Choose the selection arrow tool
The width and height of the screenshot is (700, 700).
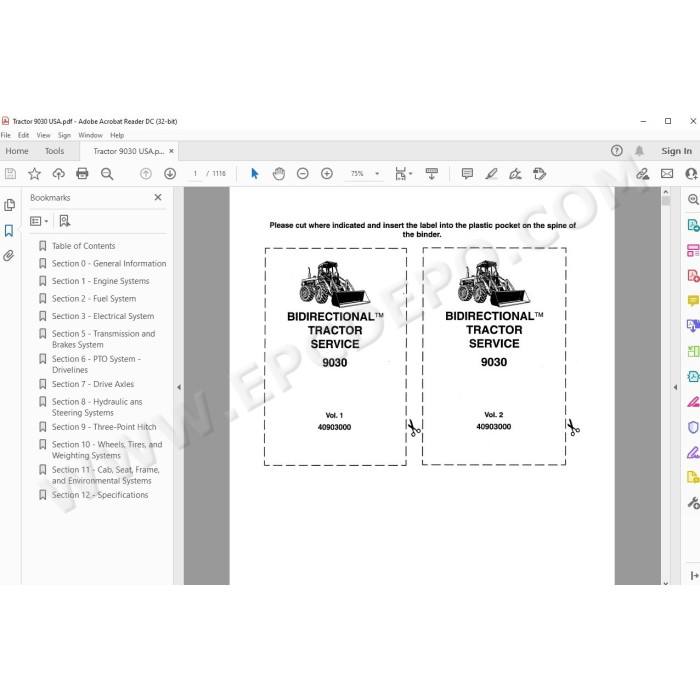[x=254, y=173]
